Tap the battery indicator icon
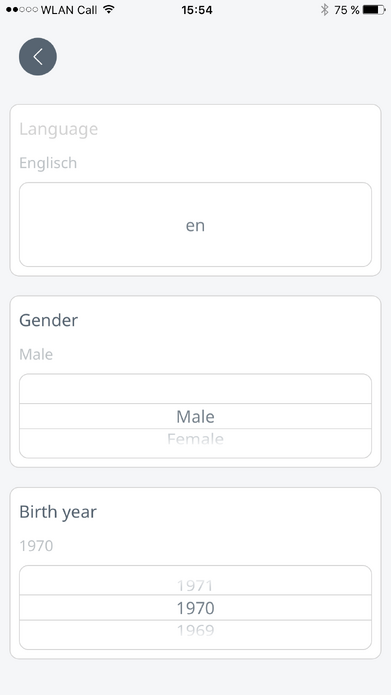391x695 pixels. 374,10
